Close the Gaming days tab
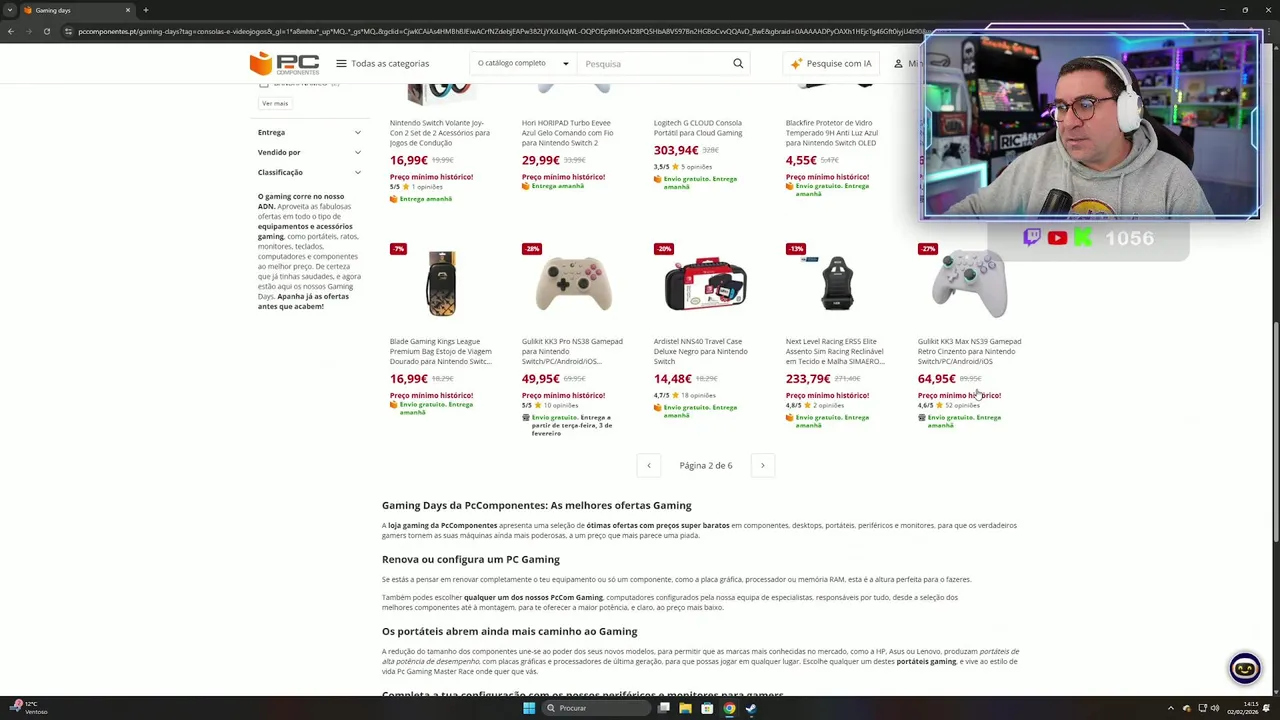The width and height of the screenshot is (1280, 720). pyautogui.click(x=128, y=10)
